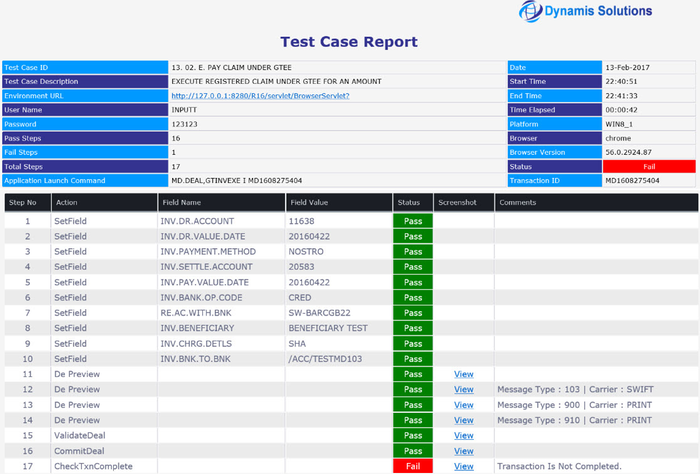Screen dimensions: 700x474
Task: Open the View screenshot link for step 11
Action: pos(463,373)
